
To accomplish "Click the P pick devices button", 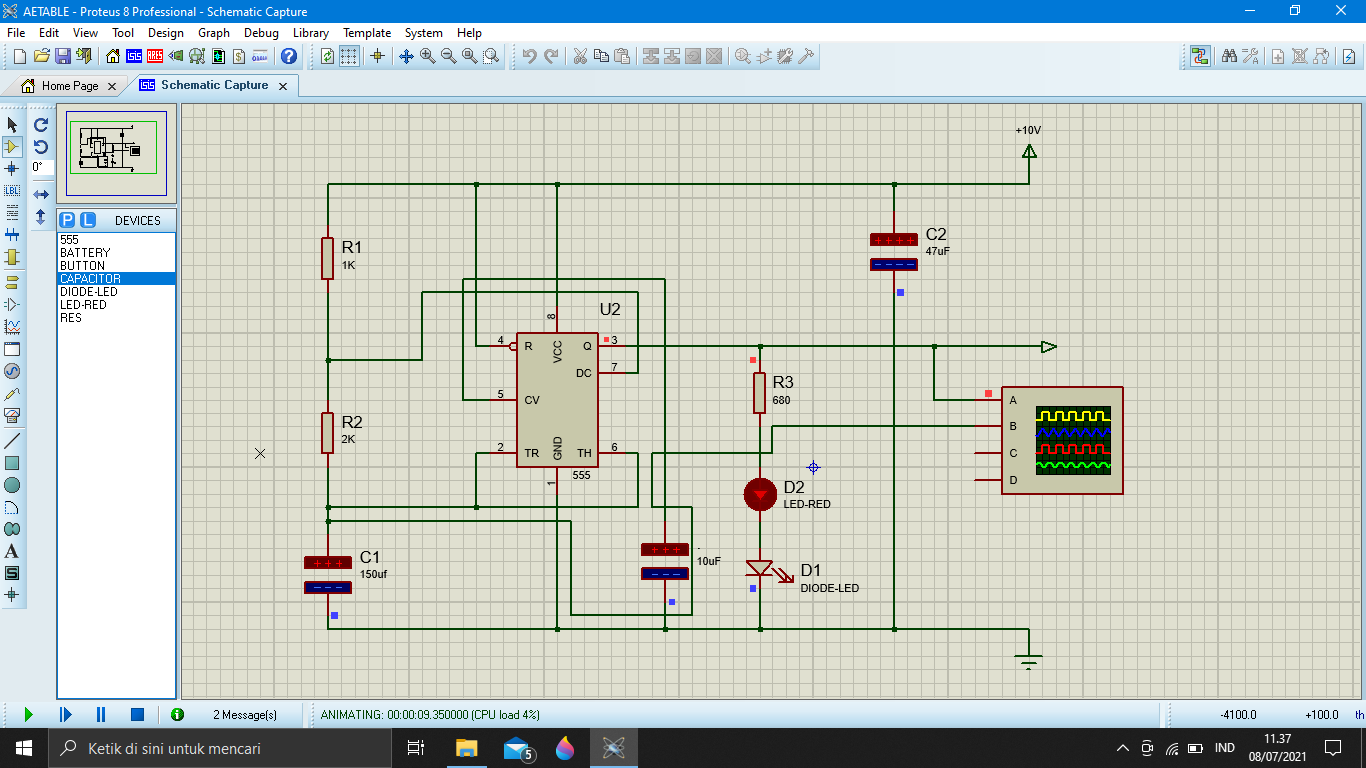I will coord(68,220).
